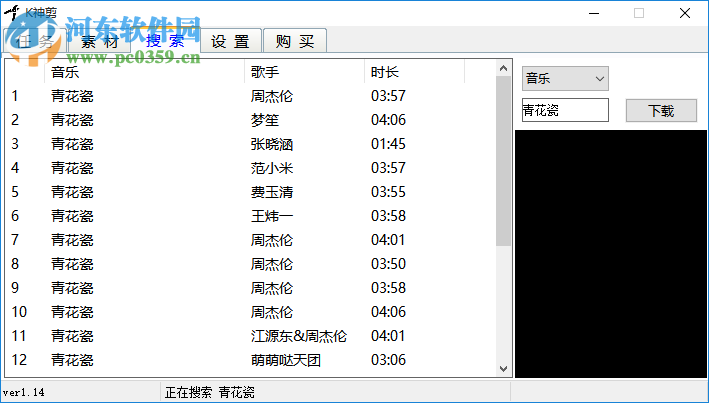The width and height of the screenshot is (709, 403).
Task: Open the 购买 tab
Action: 295,42
